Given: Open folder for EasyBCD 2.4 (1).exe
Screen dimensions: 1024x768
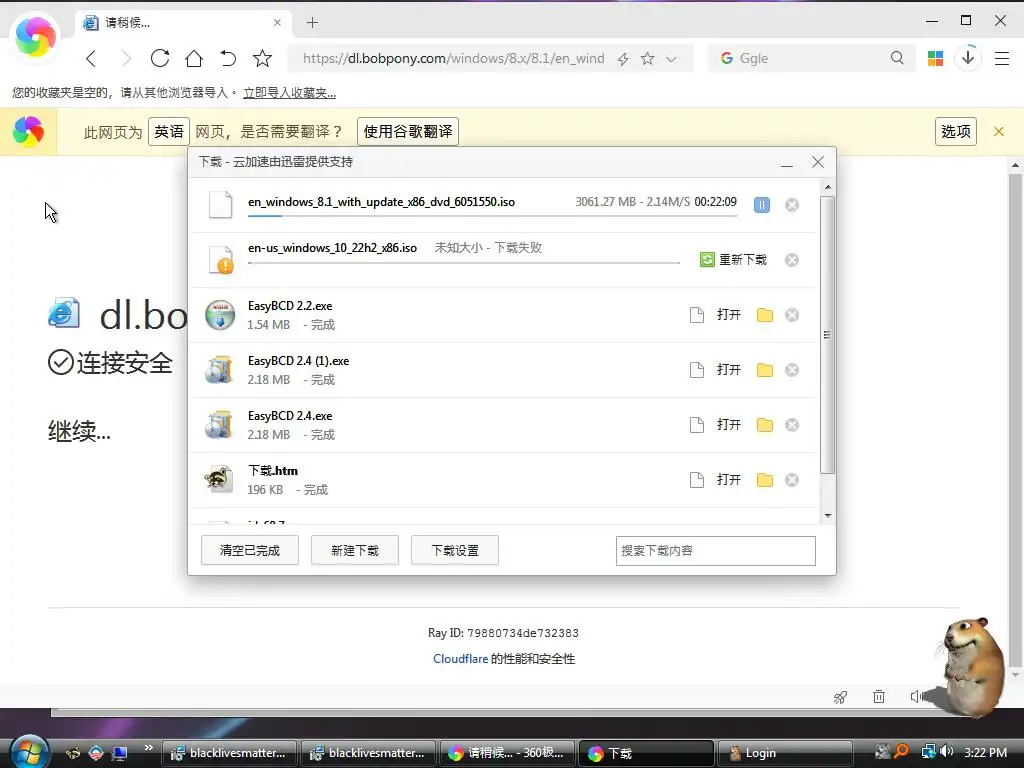Looking at the screenshot, I should 765,370.
